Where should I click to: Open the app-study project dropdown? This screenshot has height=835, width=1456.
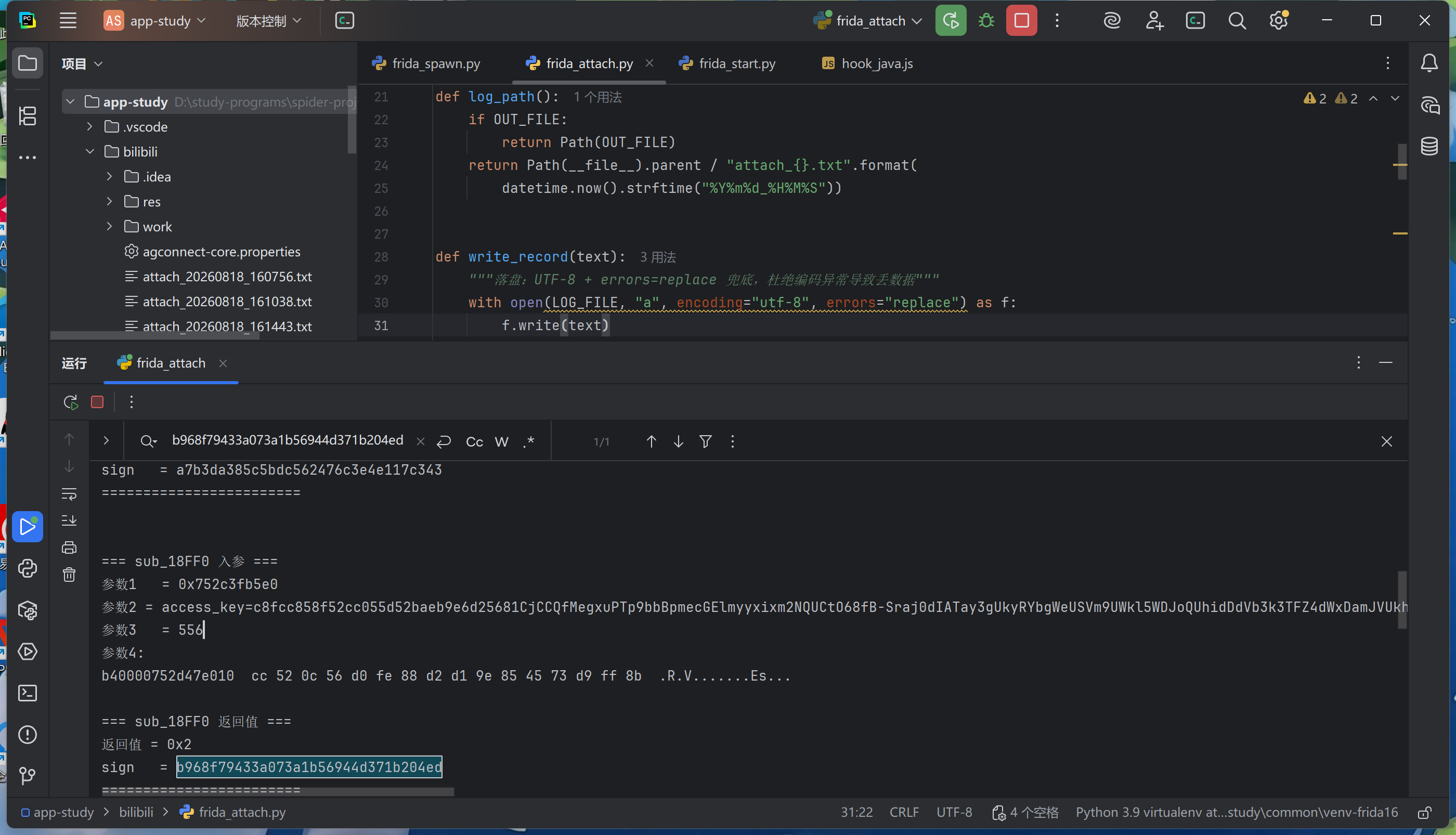[154, 21]
